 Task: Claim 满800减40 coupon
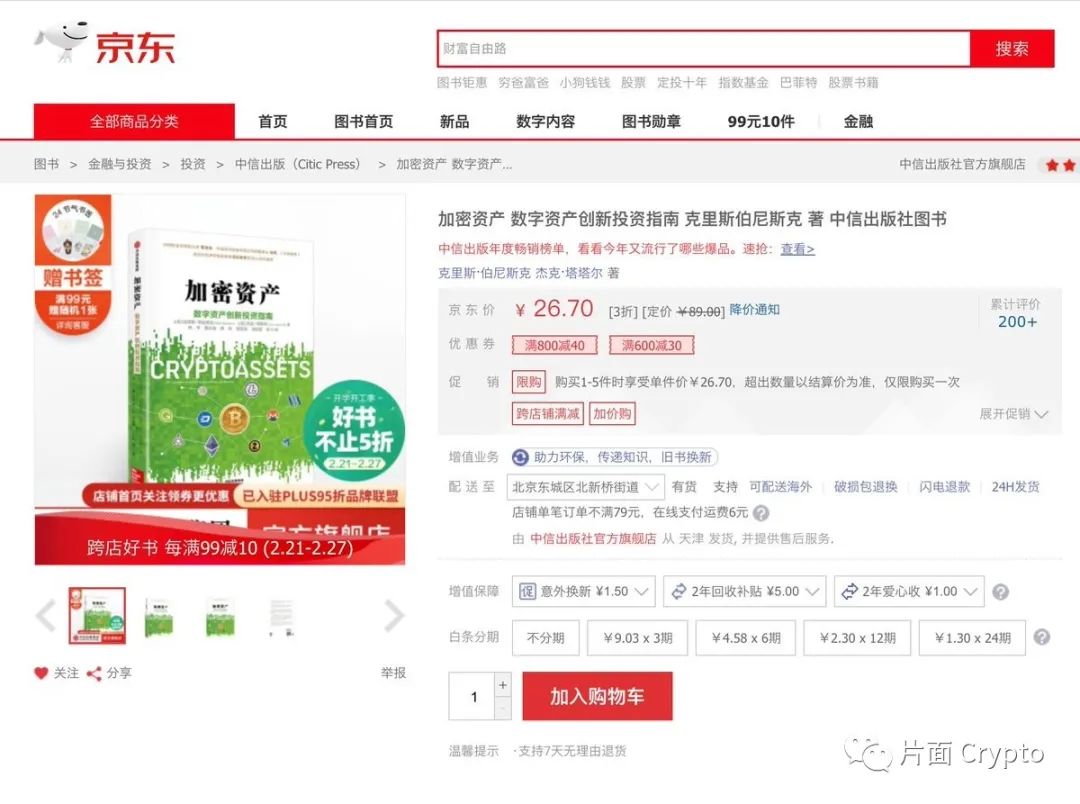coord(554,345)
